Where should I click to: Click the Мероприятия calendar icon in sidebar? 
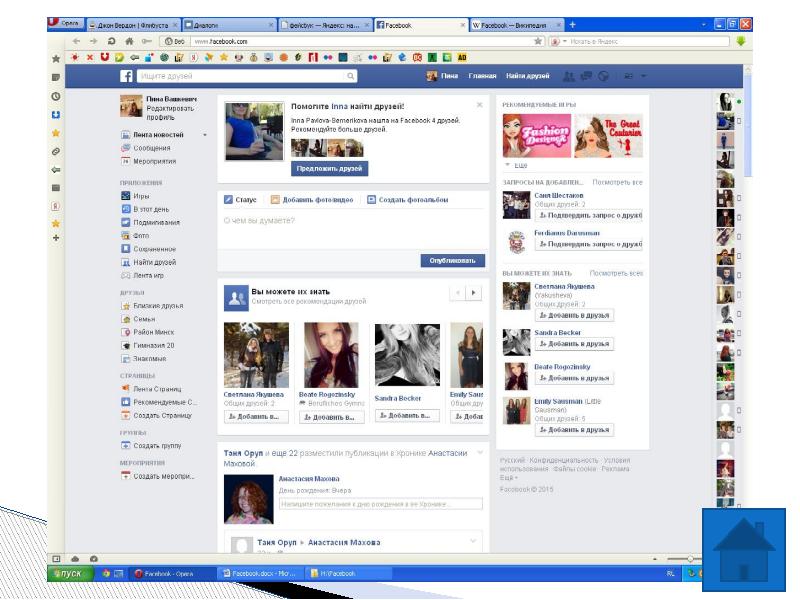click(126, 161)
